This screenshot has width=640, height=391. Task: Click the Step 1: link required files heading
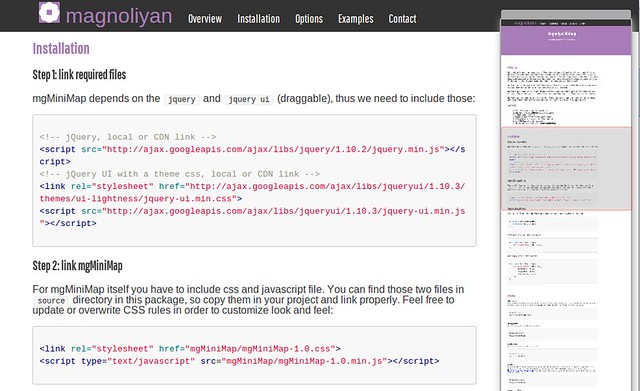click(79, 75)
